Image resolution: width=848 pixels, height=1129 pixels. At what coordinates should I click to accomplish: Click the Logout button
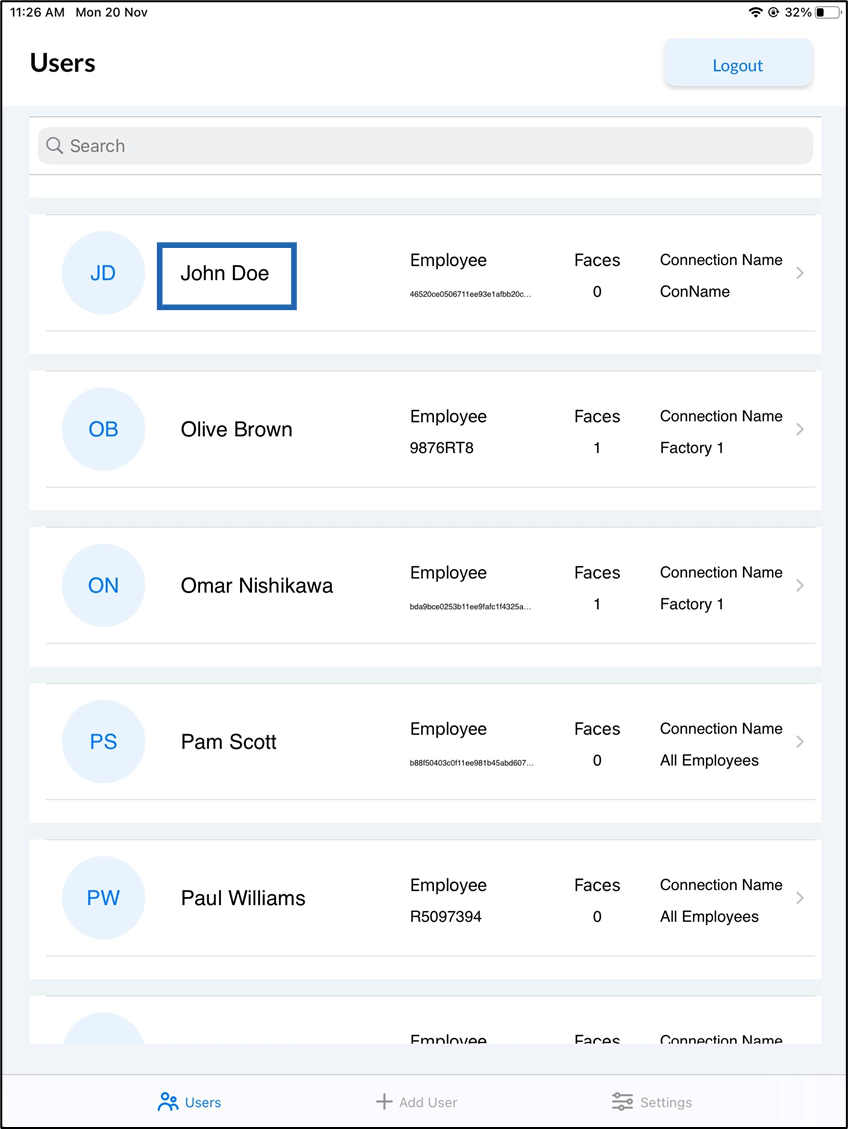pos(738,65)
